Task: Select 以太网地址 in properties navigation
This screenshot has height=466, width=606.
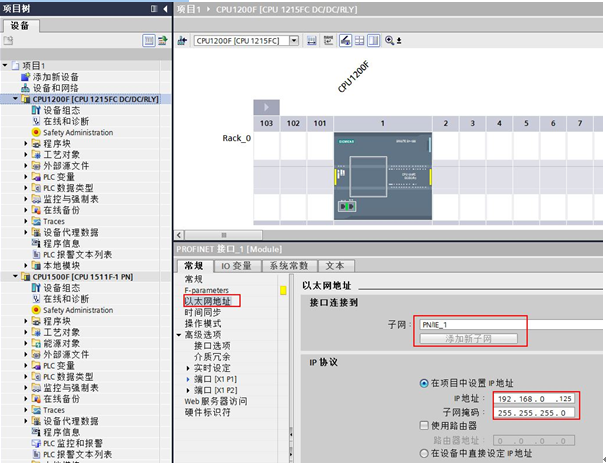Action: [208, 301]
